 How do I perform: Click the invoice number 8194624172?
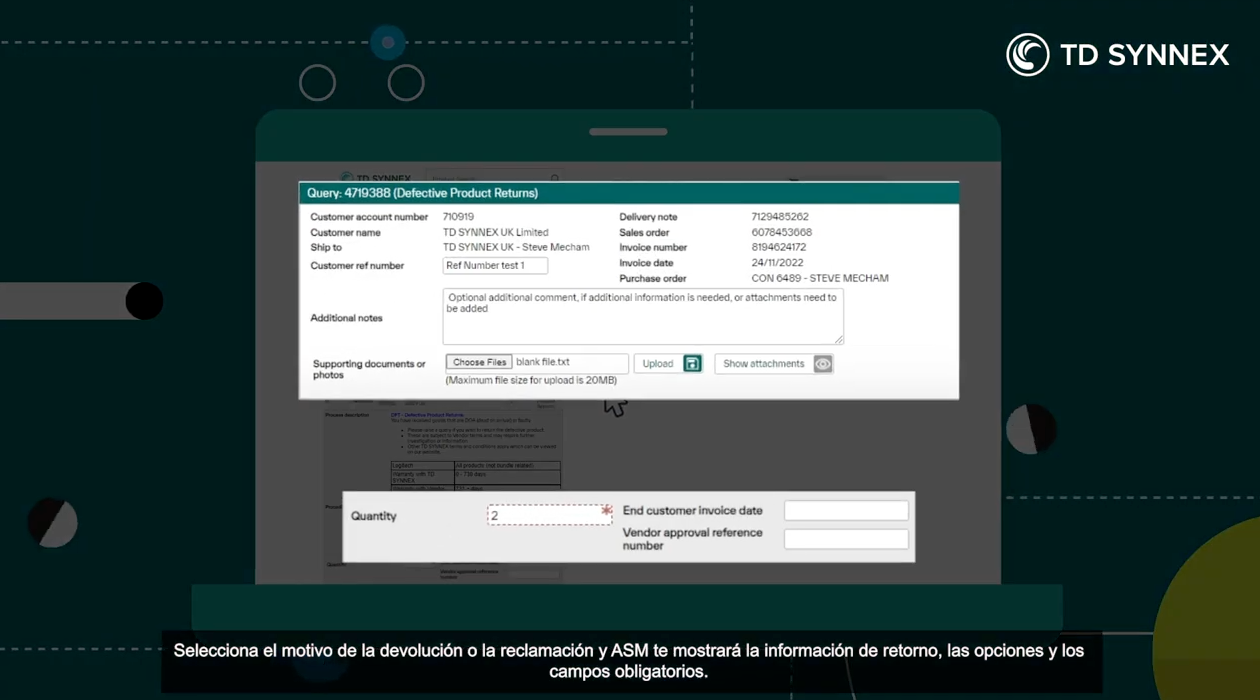pyautogui.click(x=778, y=248)
